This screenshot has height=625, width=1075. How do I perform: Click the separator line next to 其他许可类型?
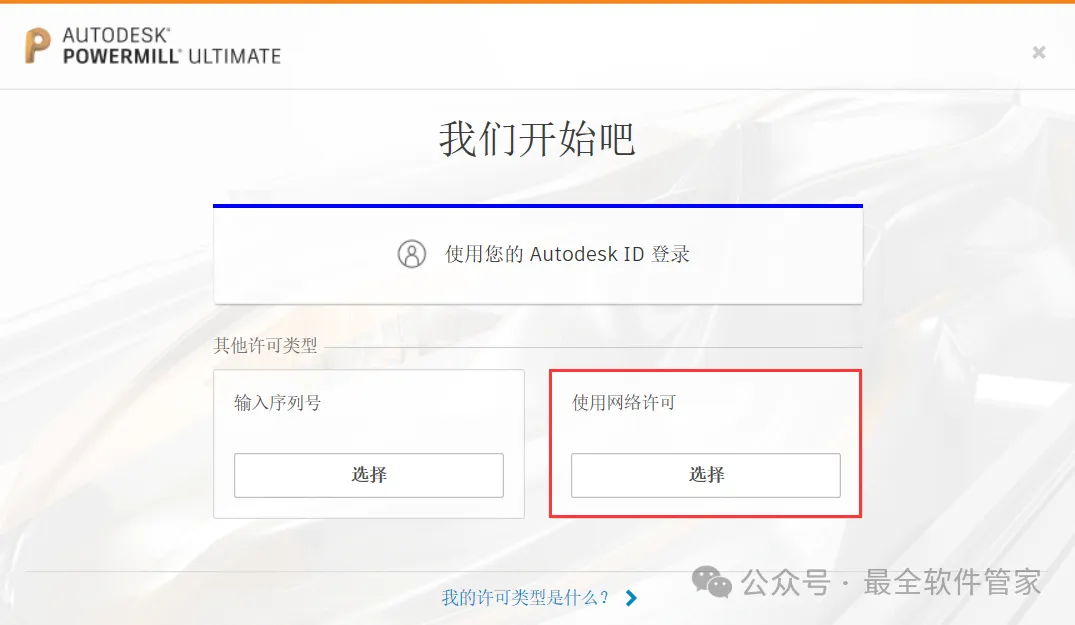pos(593,347)
